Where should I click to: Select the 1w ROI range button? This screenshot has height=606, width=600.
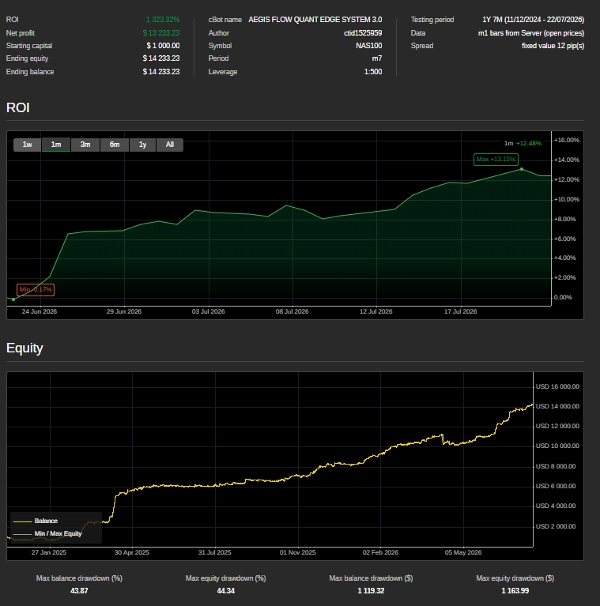click(27, 145)
